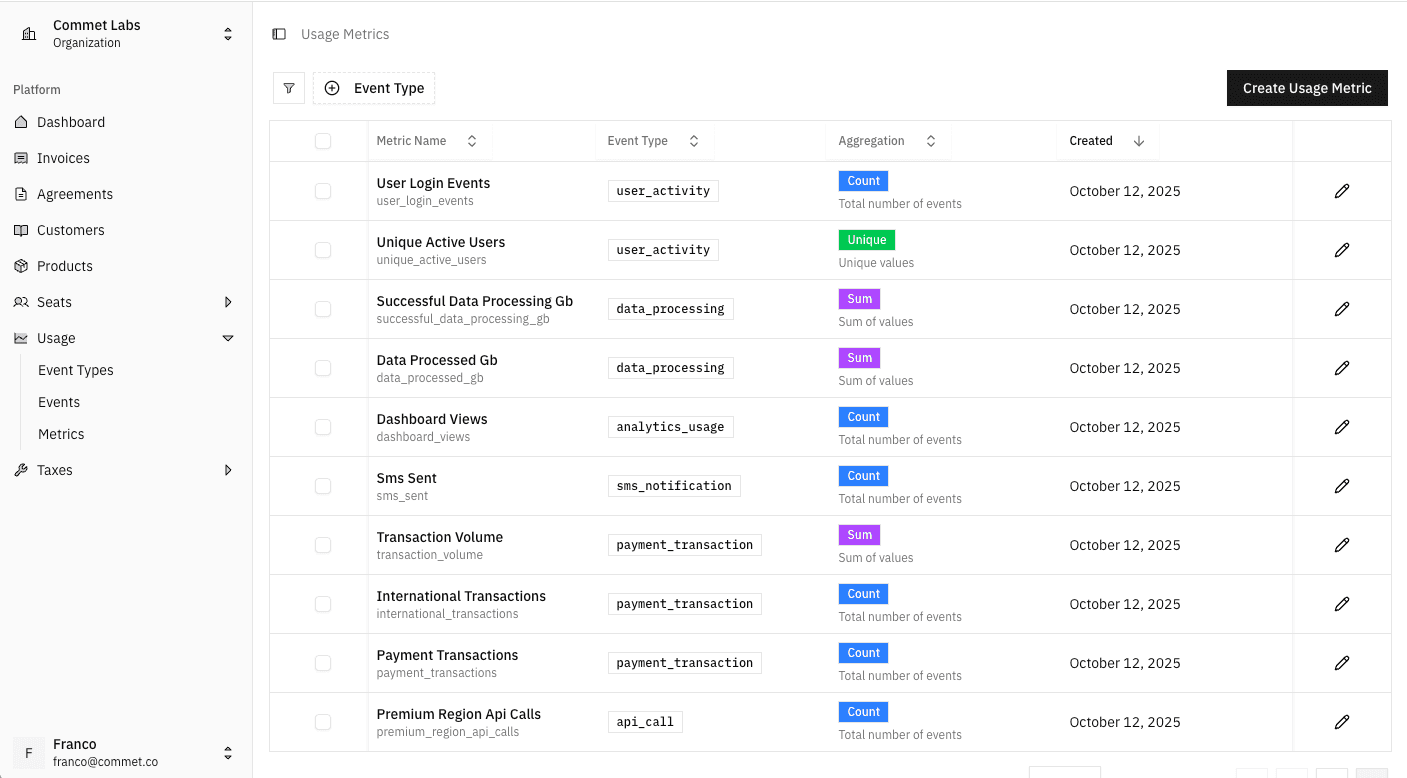Select the Products icon in the sidebar
The width and height of the screenshot is (1407, 778).
[x=31, y=266]
